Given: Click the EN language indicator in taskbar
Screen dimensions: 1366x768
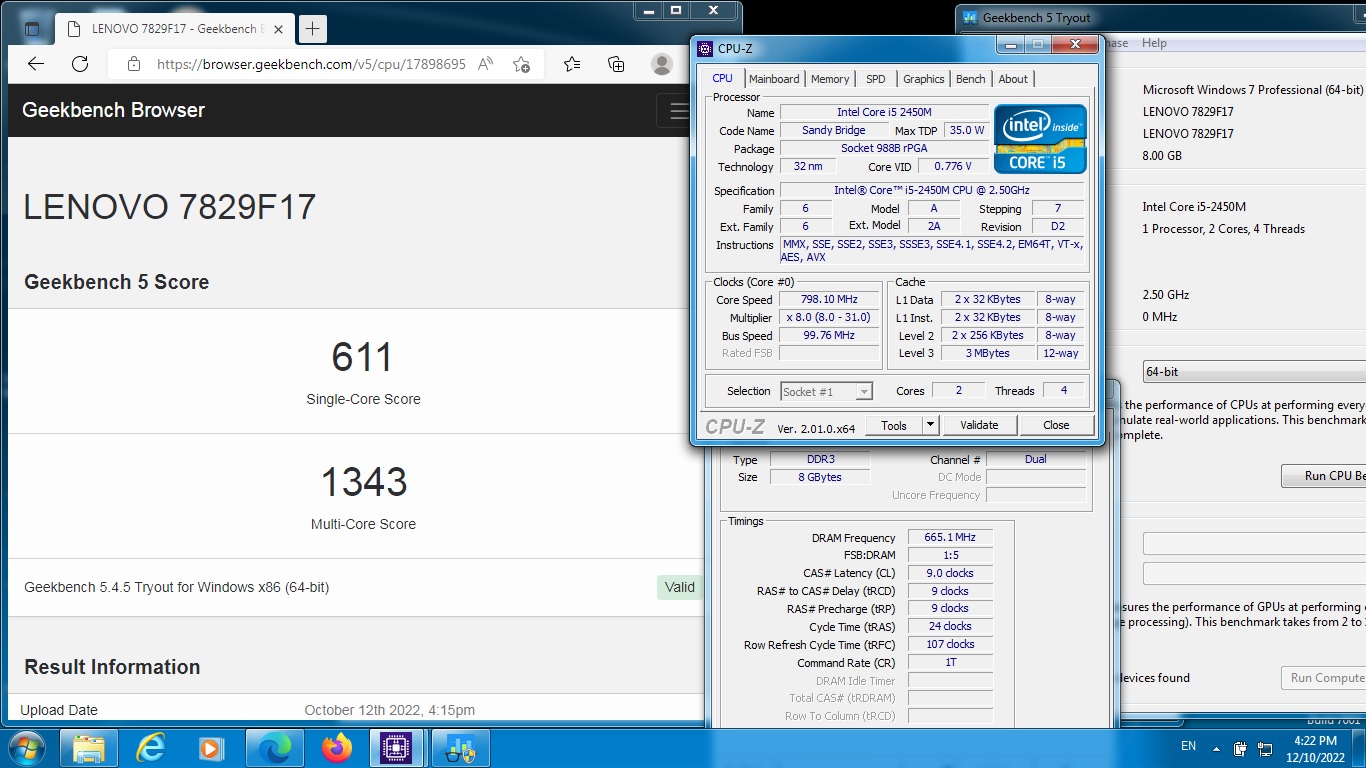Looking at the screenshot, I should point(1188,746).
